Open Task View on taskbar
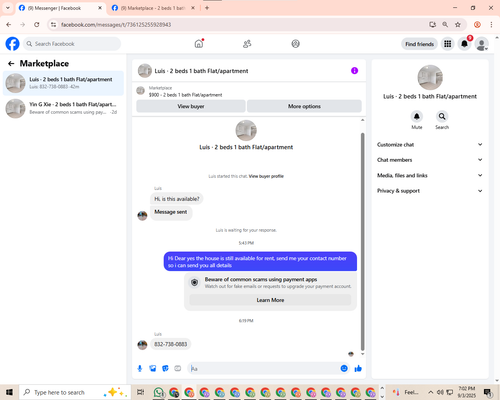 tap(141, 392)
